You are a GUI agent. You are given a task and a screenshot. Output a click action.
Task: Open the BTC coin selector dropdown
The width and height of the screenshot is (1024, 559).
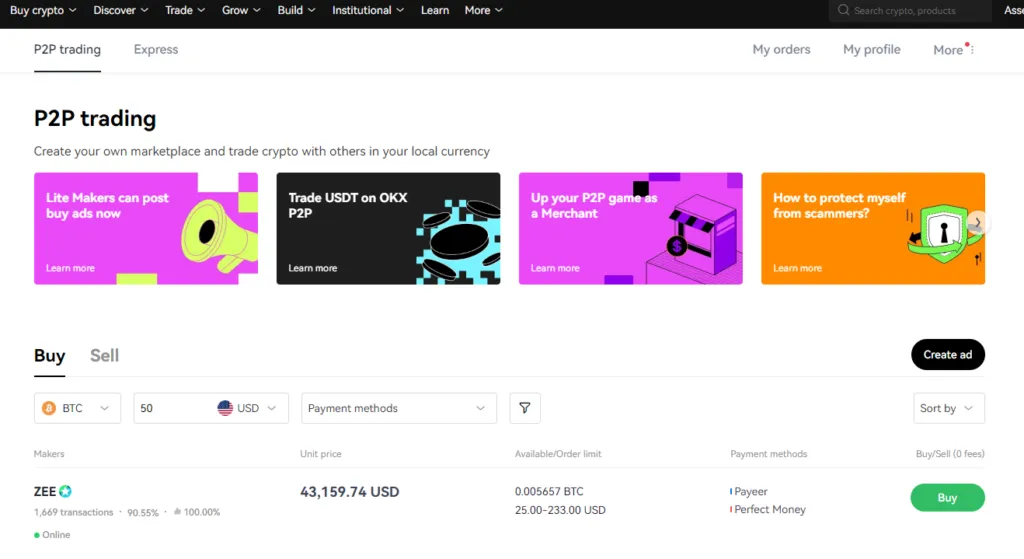[x=77, y=408]
